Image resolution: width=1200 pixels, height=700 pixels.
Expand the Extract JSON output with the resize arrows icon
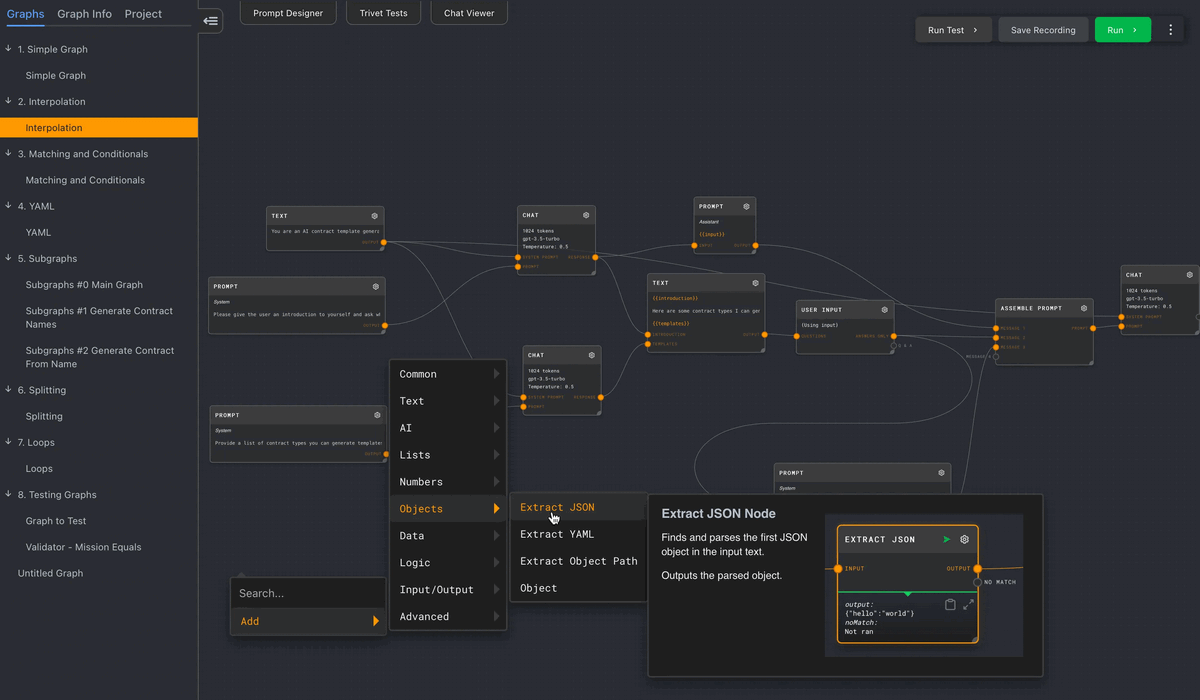pyautogui.click(x=968, y=605)
